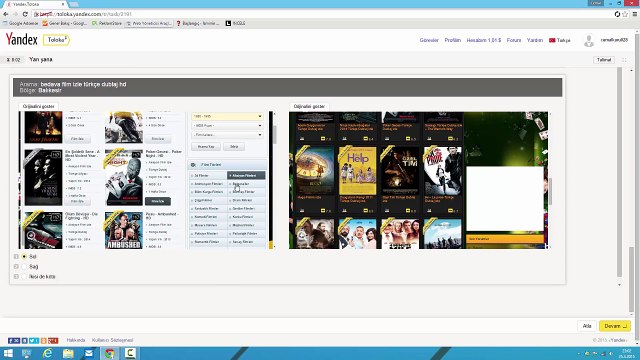Switch to Chrome in the taskbar

coord(109,353)
